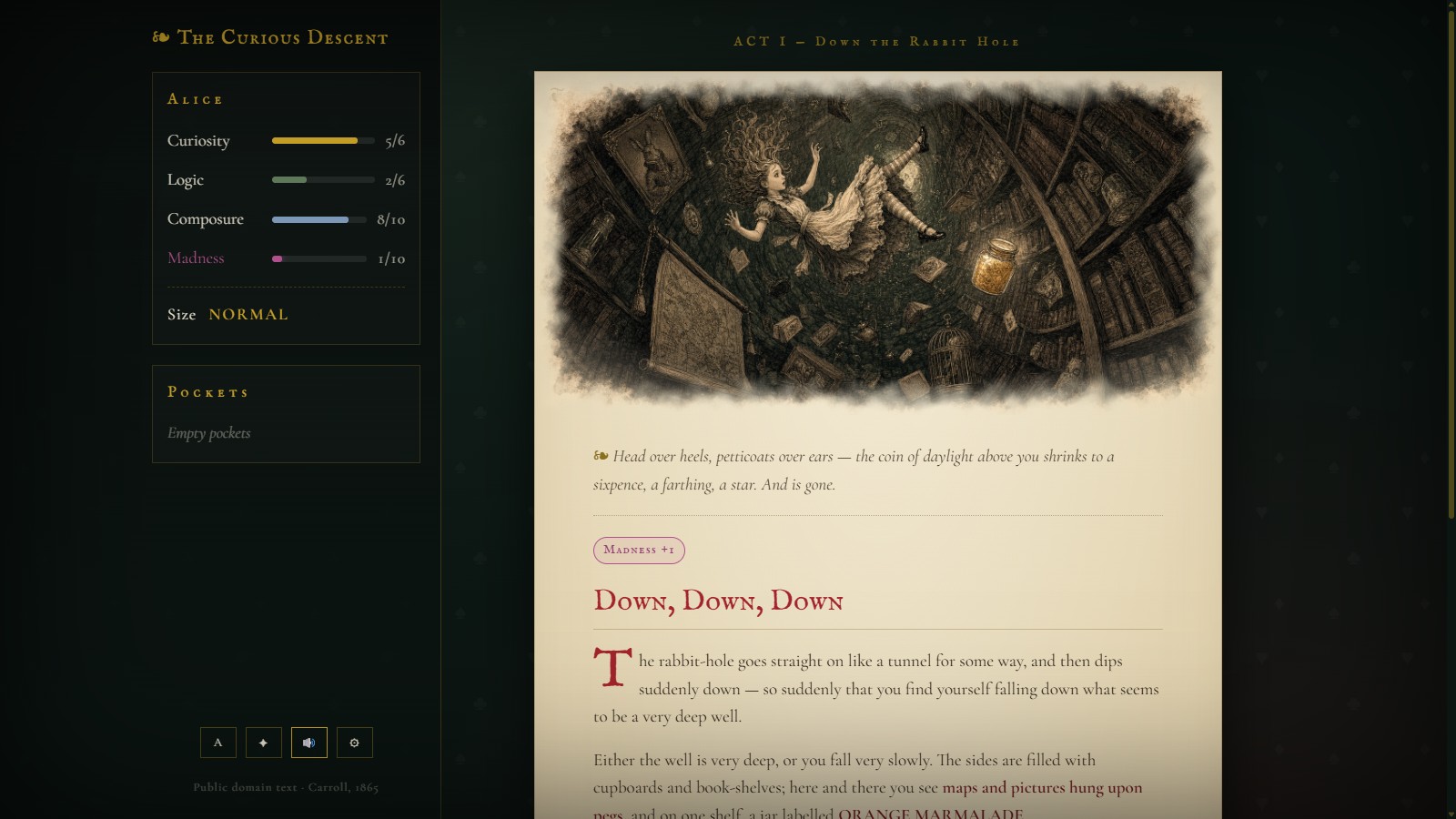Viewport: 1456px width, 819px height.
Task: Click the 'Composure' stat label
Action: point(206,219)
